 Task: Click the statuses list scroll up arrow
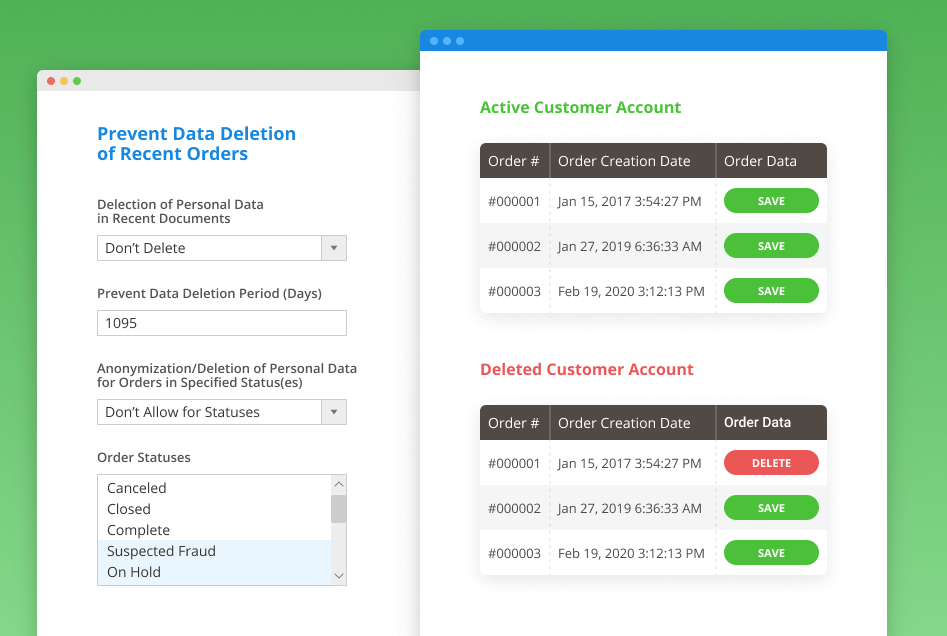(339, 484)
